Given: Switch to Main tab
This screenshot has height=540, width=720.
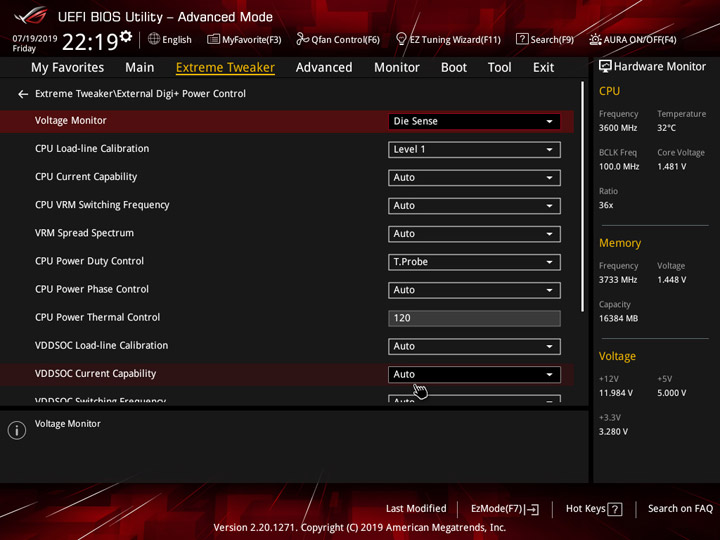Looking at the screenshot, I should [140, 68].
